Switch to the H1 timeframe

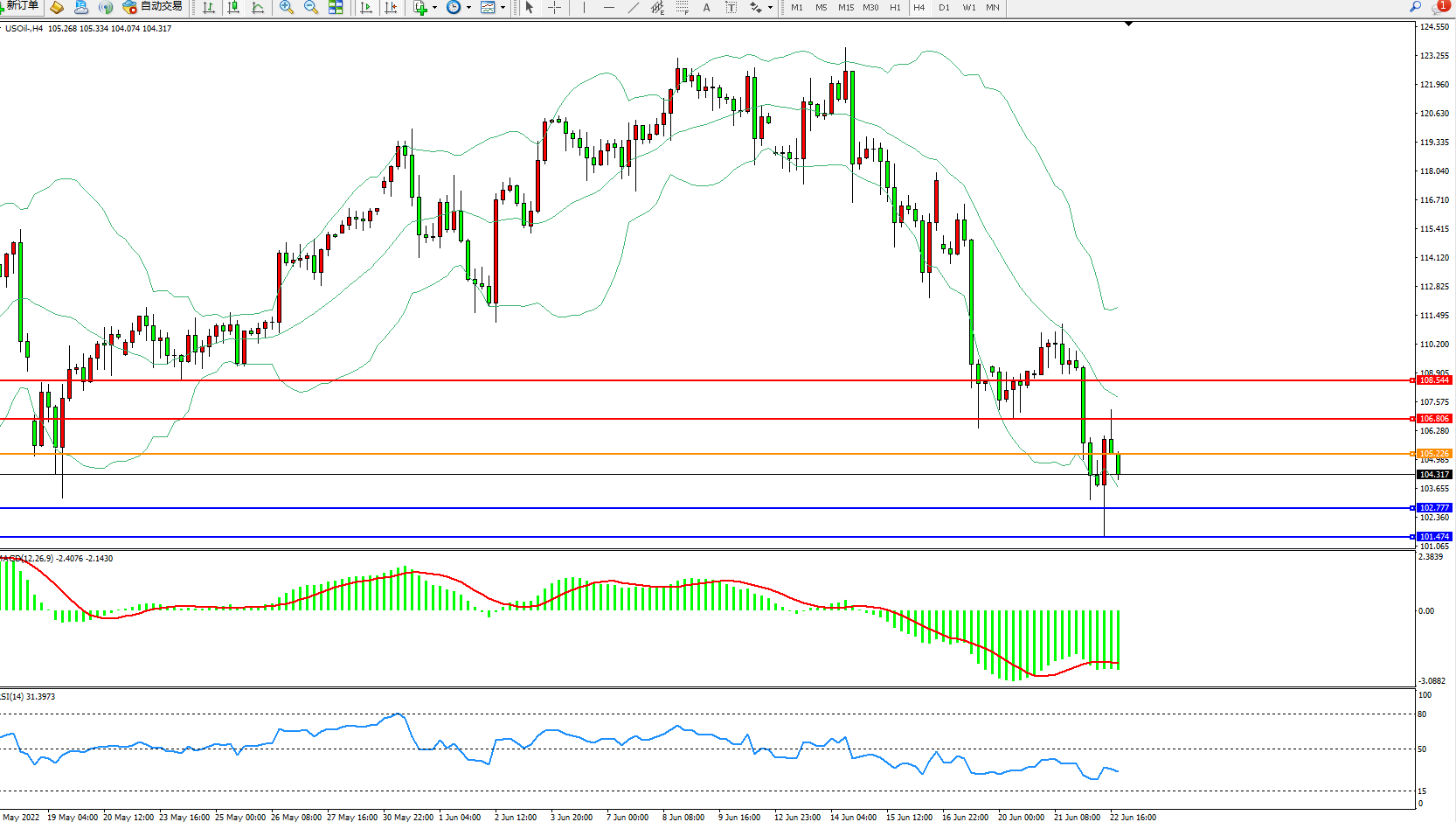click(895, 7)
